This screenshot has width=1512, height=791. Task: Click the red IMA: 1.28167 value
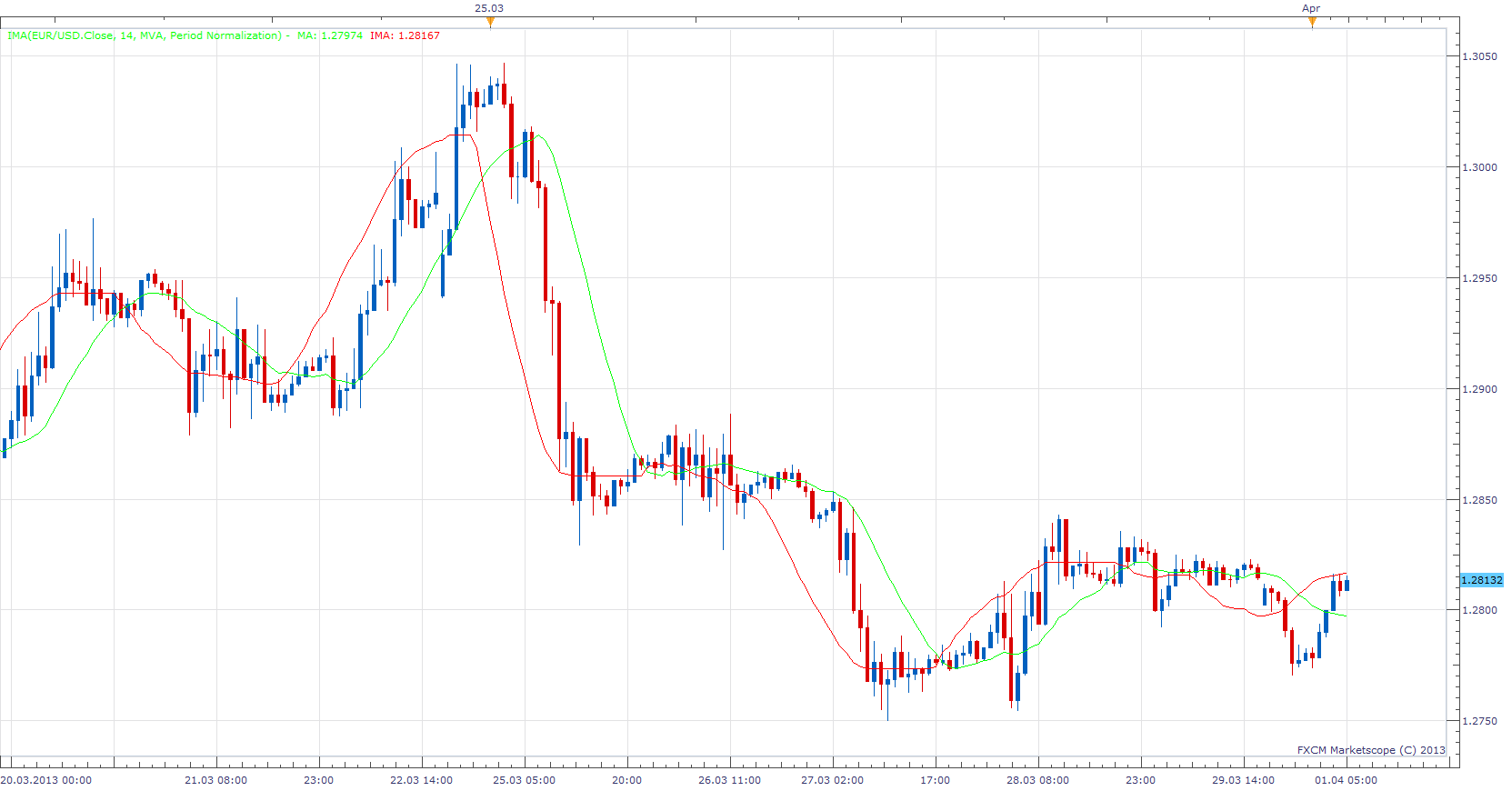click(405, 35)
